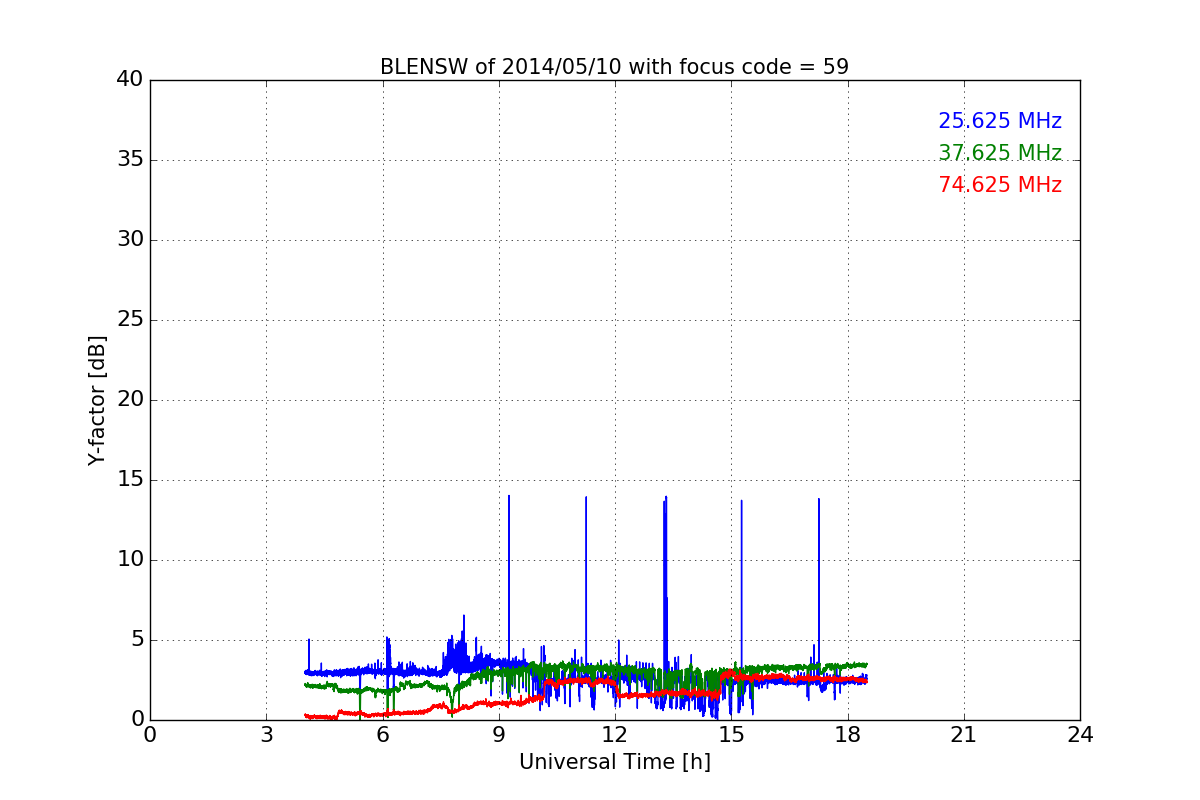Click the x-axis tick label '18'

pos(848,735)
